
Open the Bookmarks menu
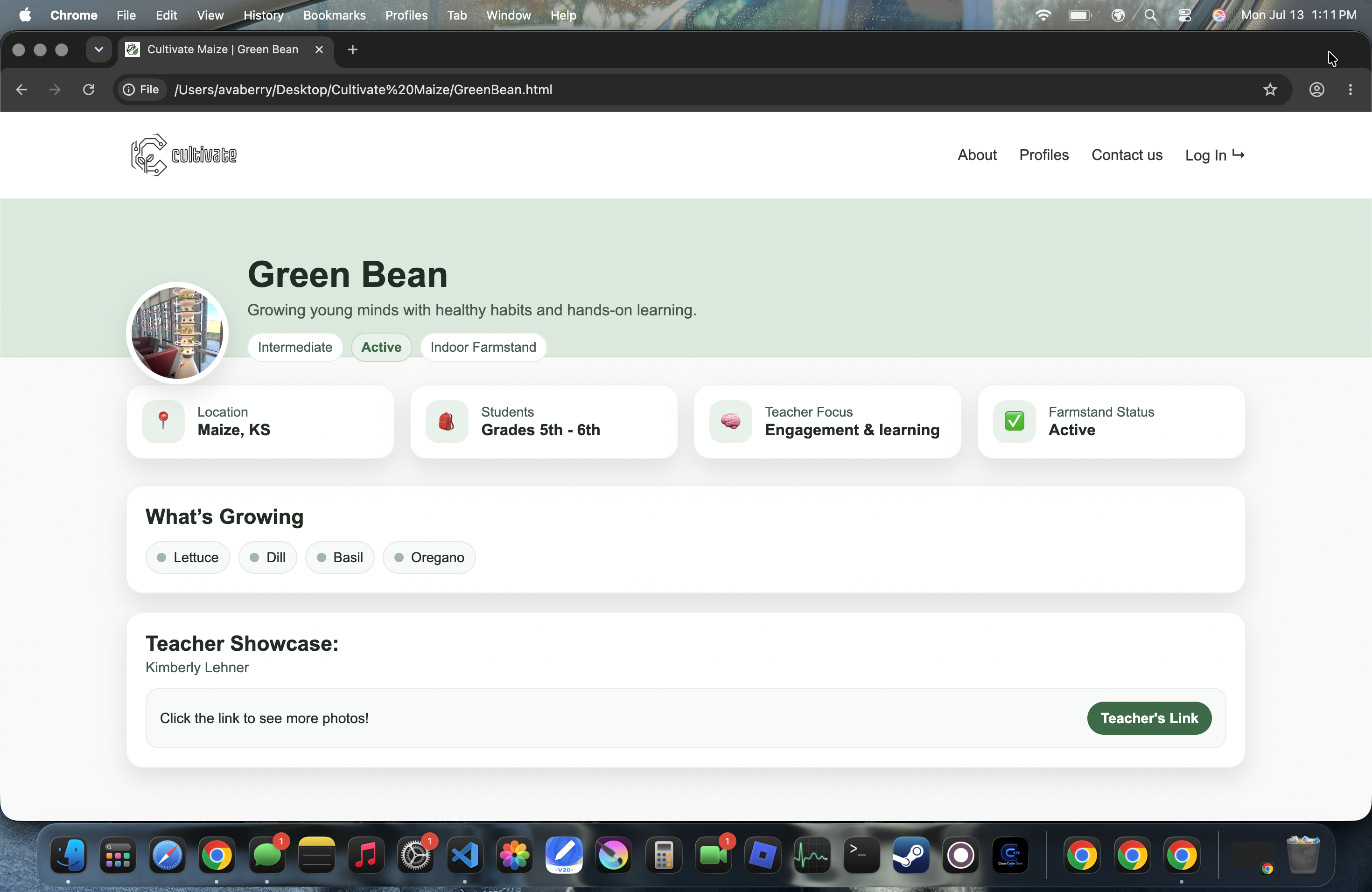tap(334, 15)
